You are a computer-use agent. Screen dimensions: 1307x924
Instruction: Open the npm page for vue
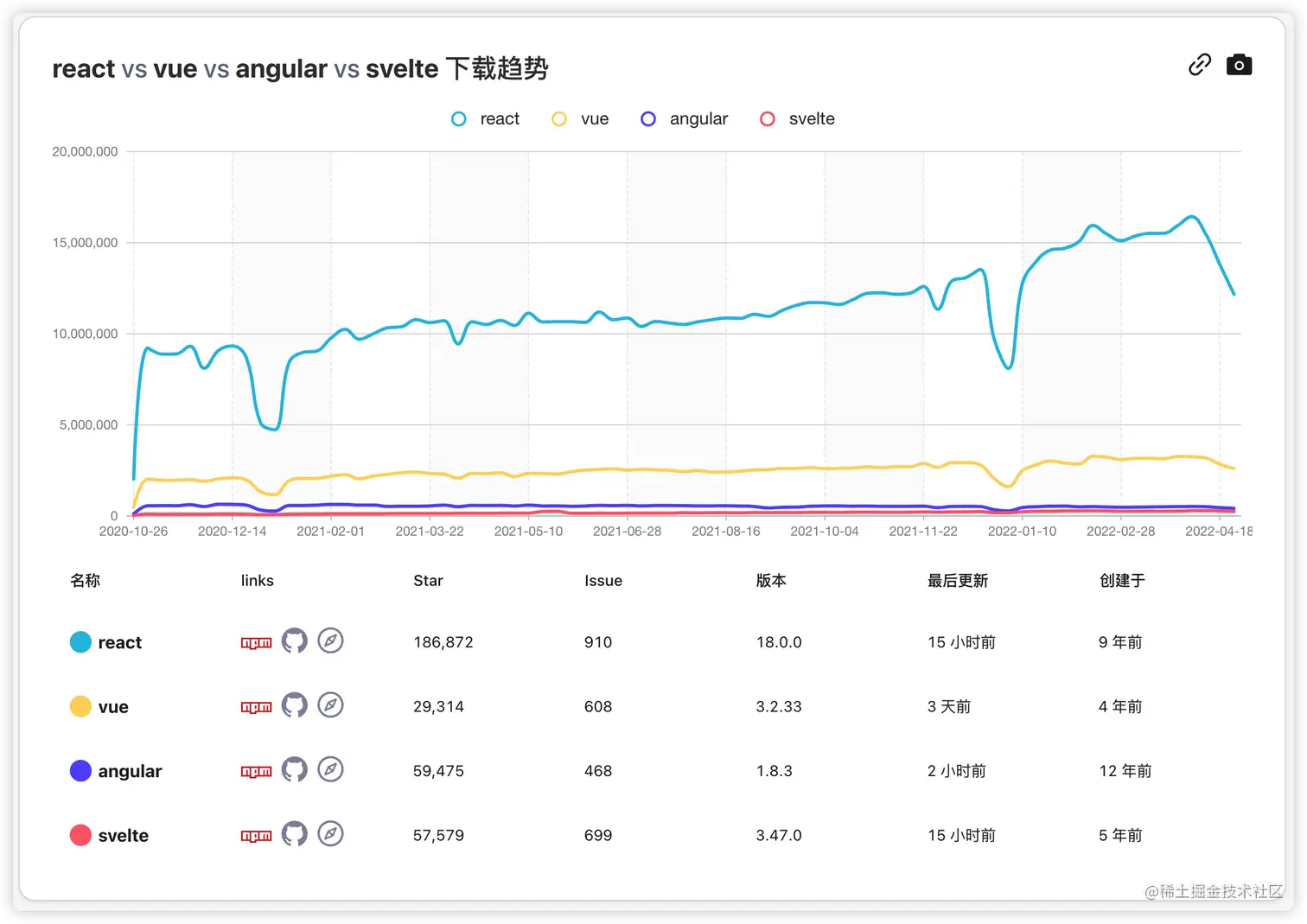[256, 707]
